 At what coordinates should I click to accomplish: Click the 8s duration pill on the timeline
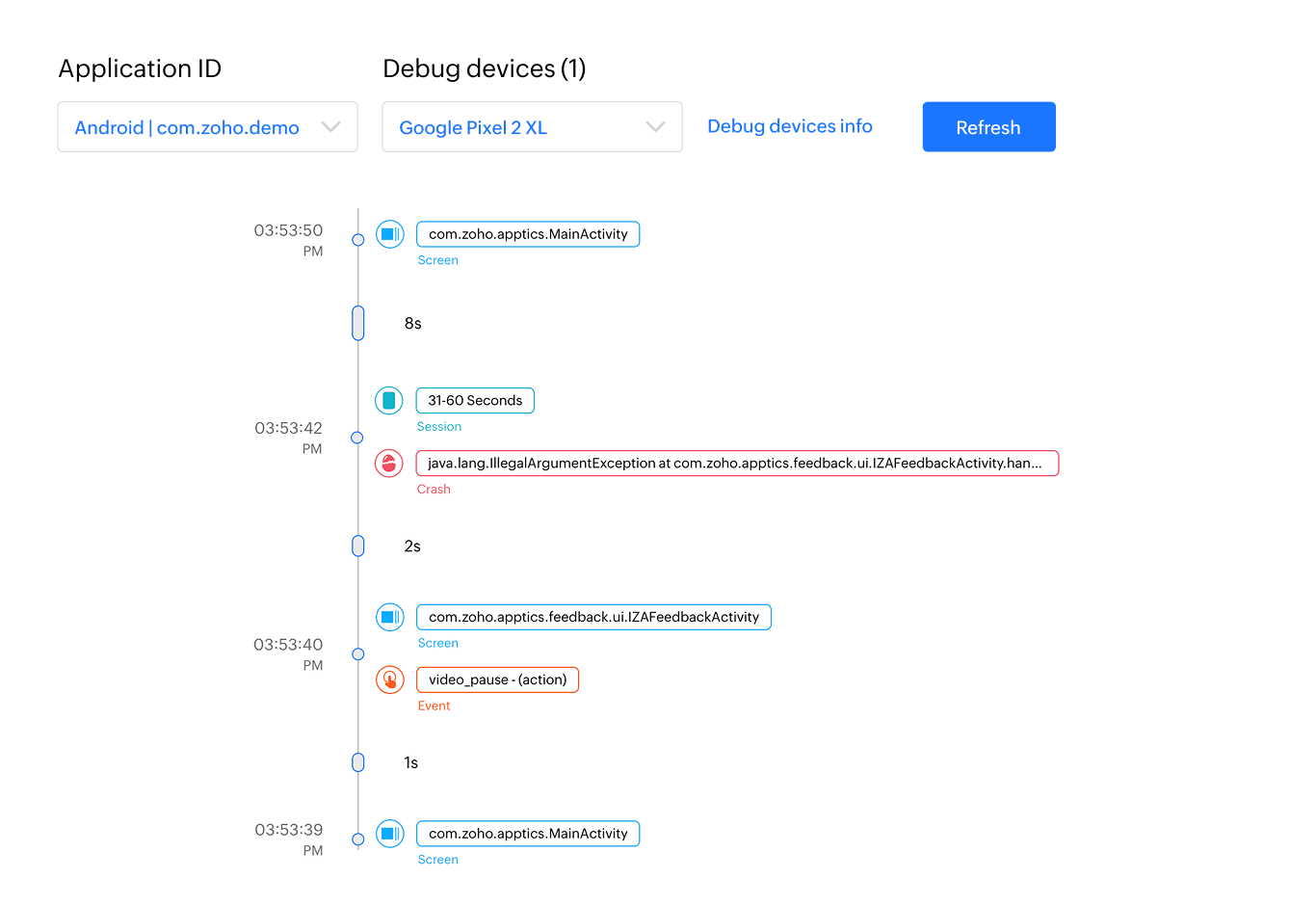pos(357,324)
